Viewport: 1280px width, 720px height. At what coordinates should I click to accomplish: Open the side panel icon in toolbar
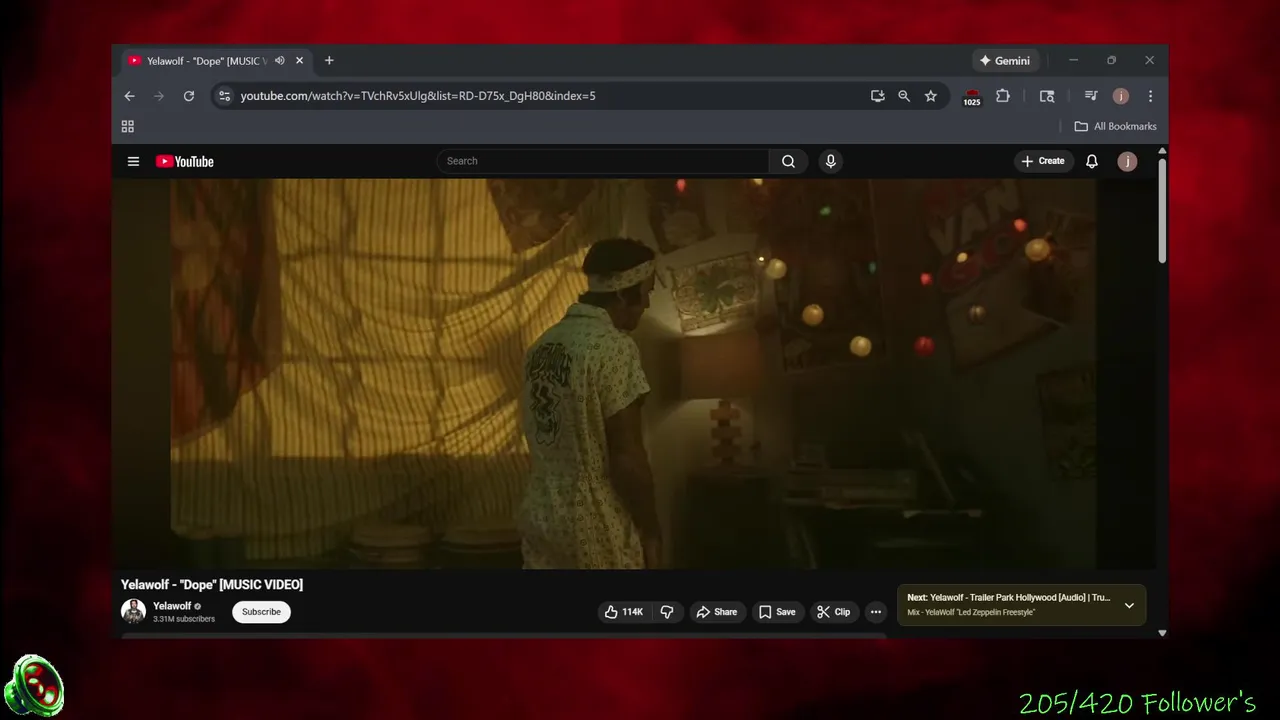tap(1047, 96)
